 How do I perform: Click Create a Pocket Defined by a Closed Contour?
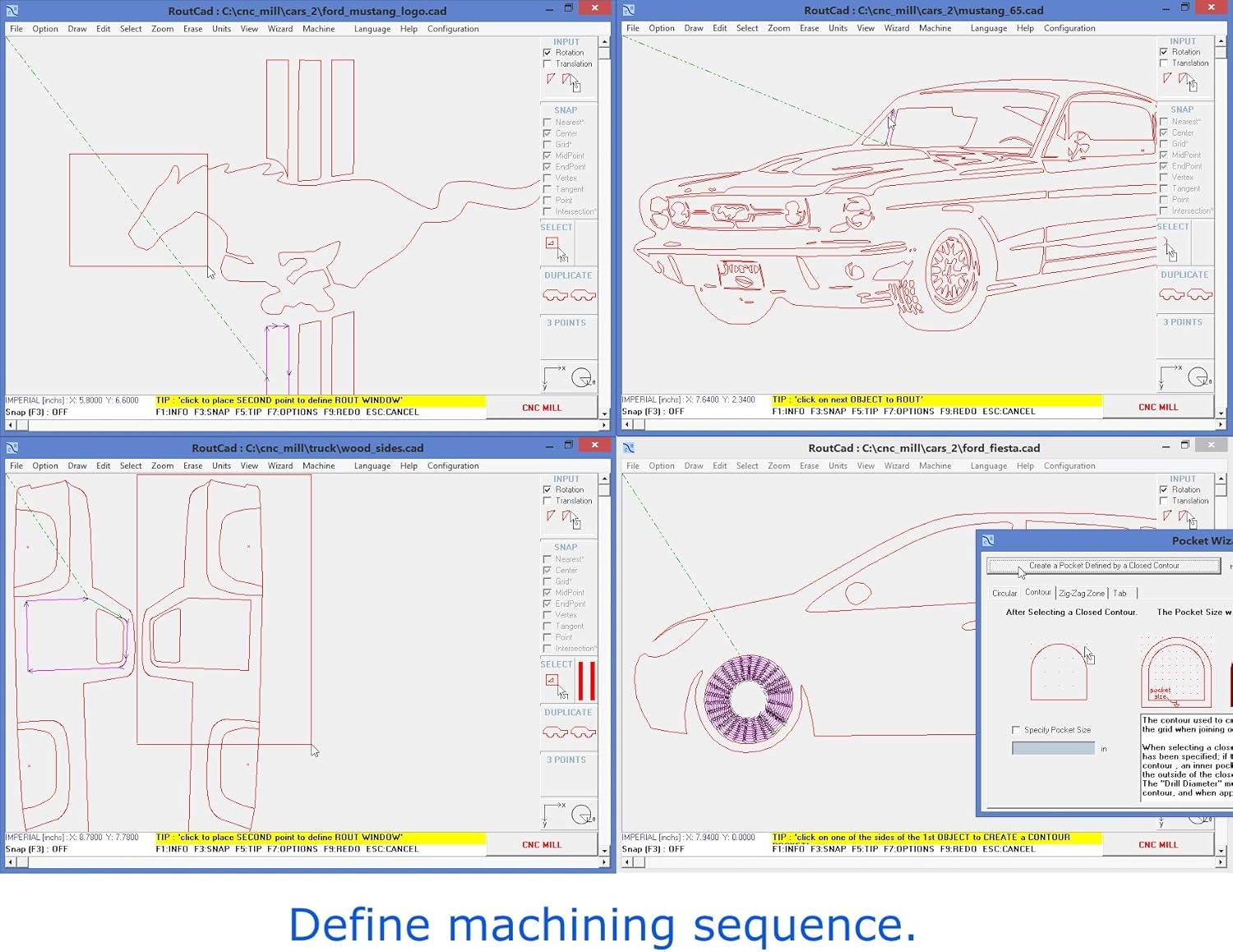[x=1103, y=566]
